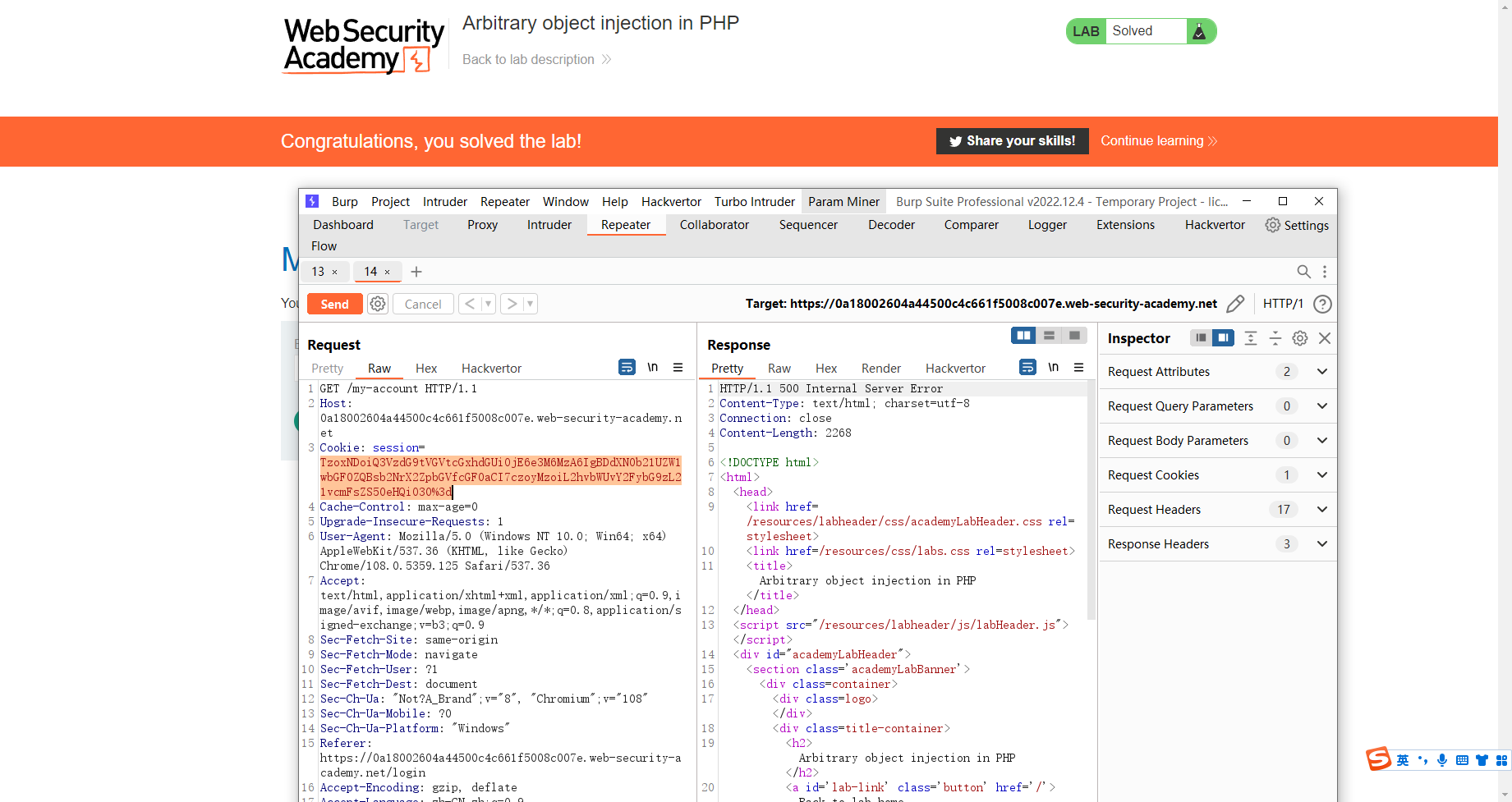This screenshot has width=1512, height=802.
Task: Switch Request view to Hex
Action: pyautogui.click(x=426, y=369)
